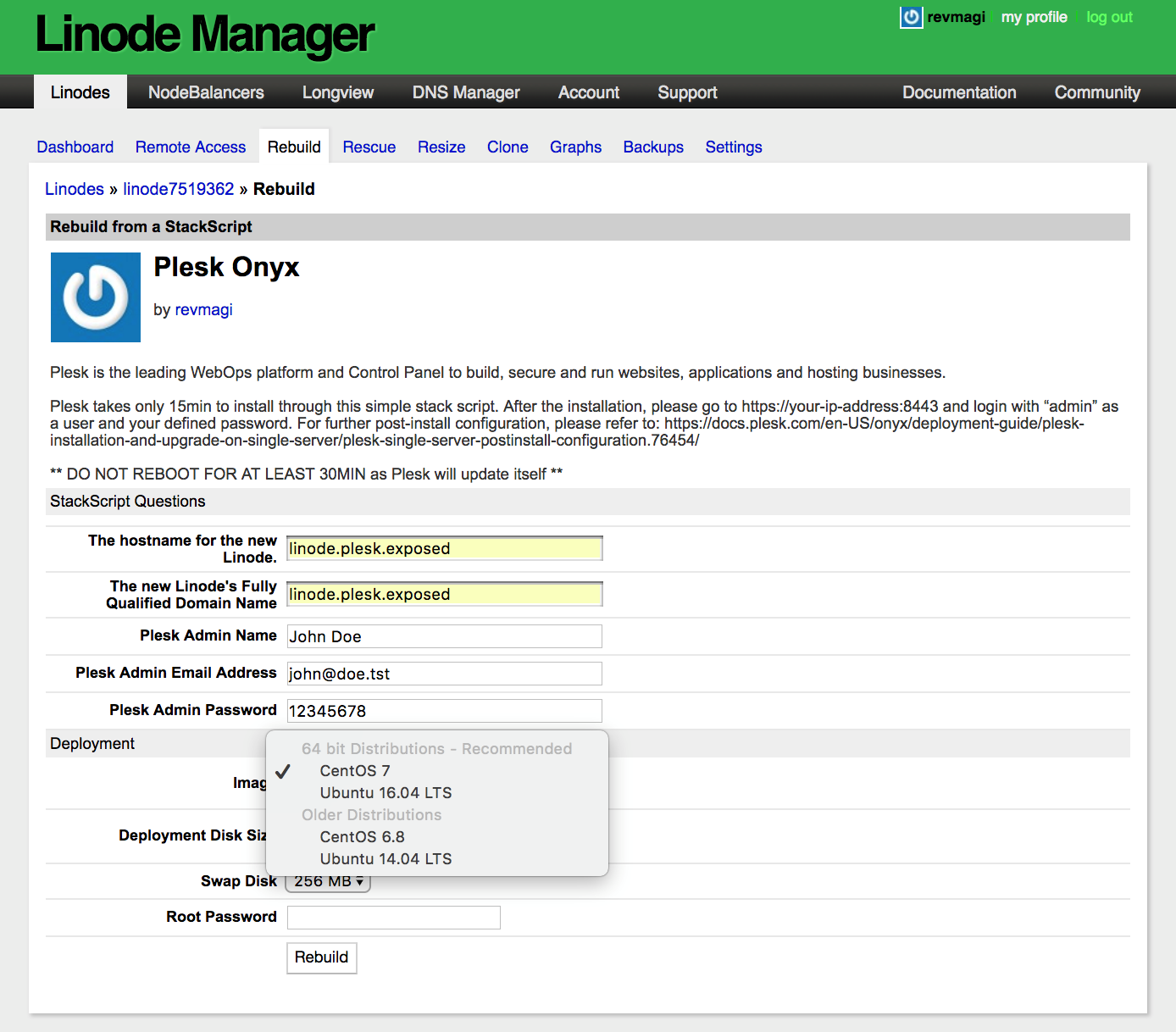Click the Linode Manager logo title
1176x1032 pixels.
(x=205, y=35)
